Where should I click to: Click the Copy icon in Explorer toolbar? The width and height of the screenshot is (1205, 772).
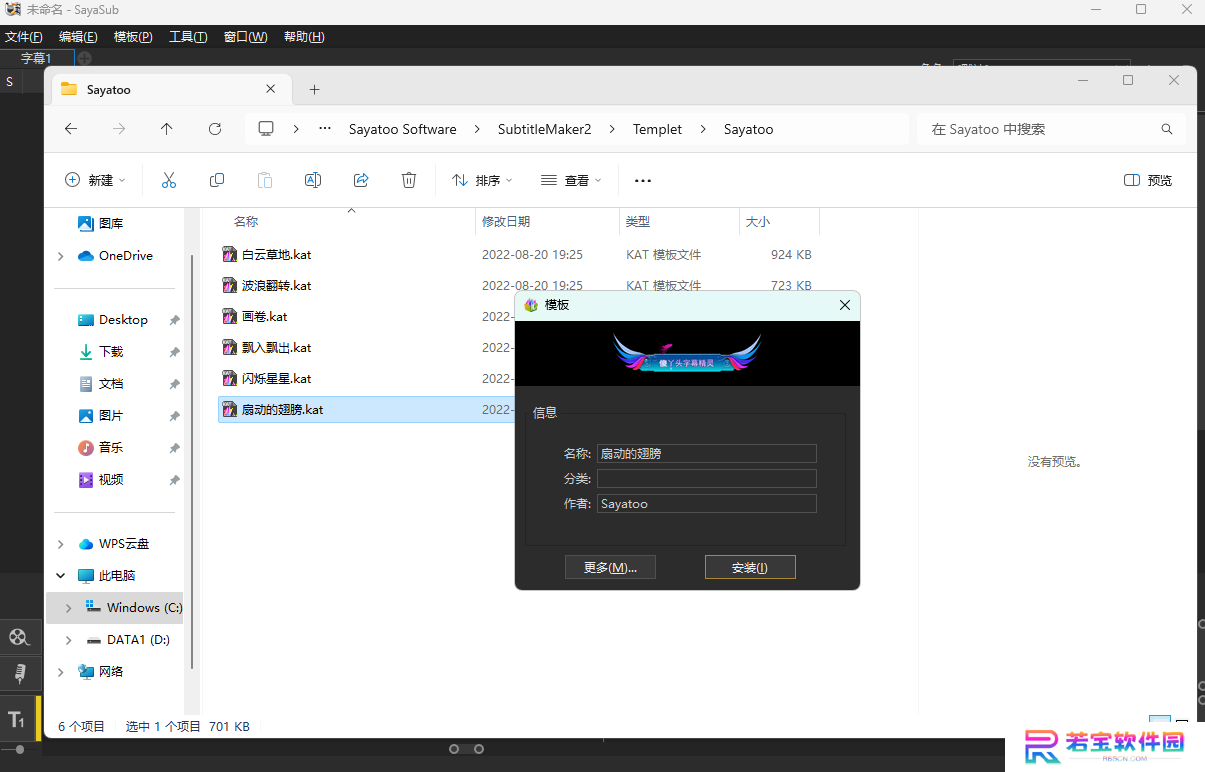click(217, 180)
